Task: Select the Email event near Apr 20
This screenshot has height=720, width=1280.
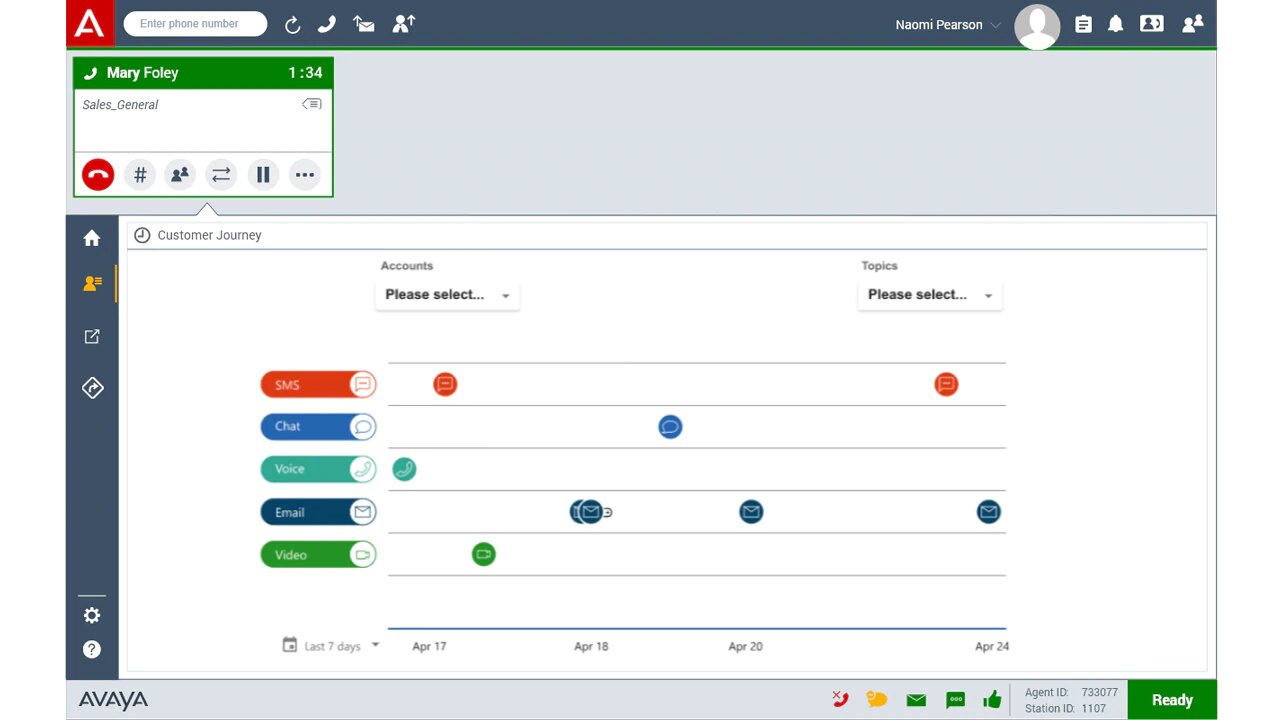Action: (751, 512)
